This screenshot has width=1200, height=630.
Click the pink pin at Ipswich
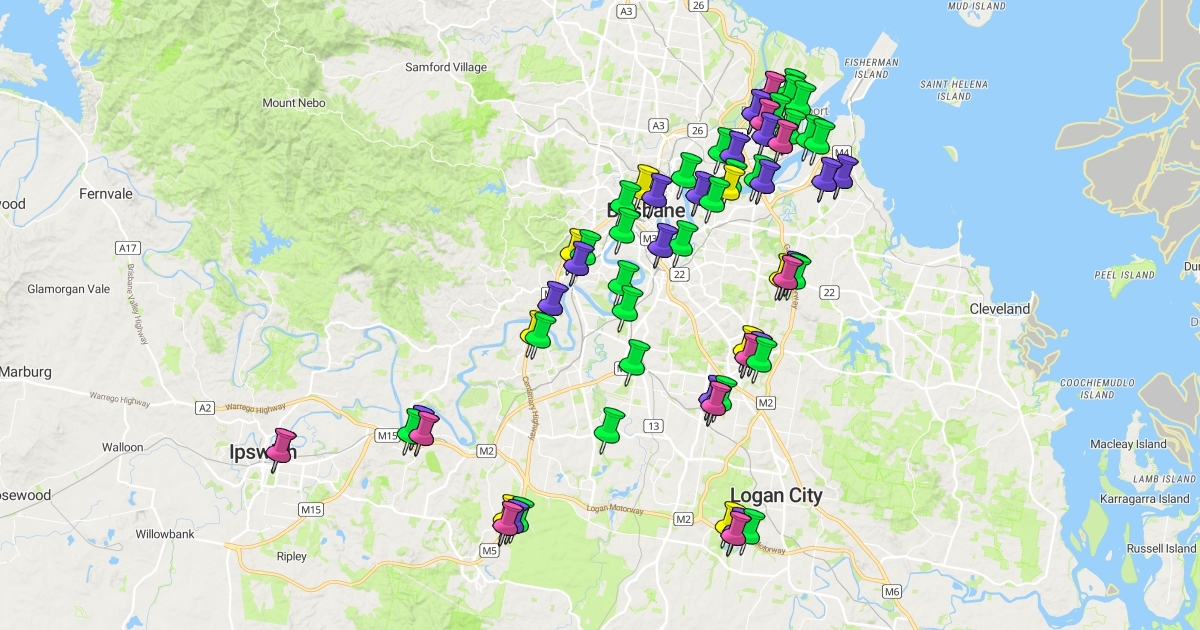point(282,444)
